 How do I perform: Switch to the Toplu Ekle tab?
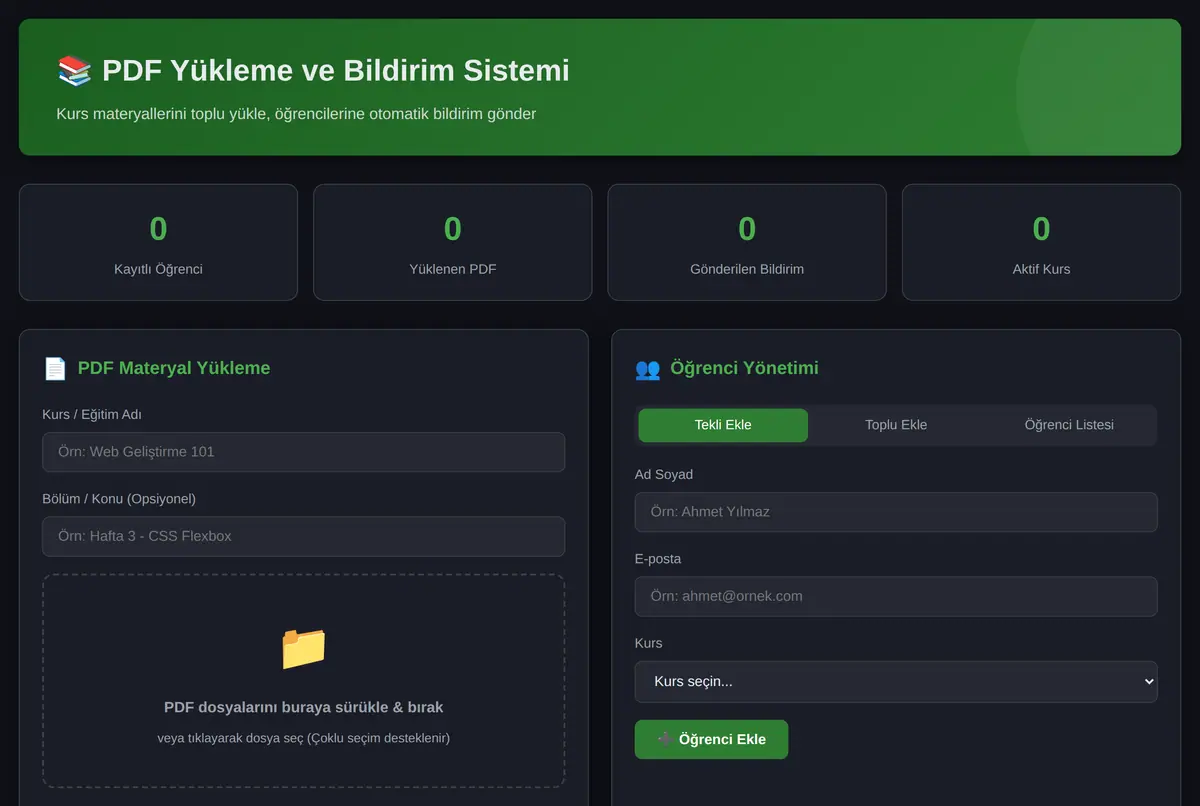896,425
